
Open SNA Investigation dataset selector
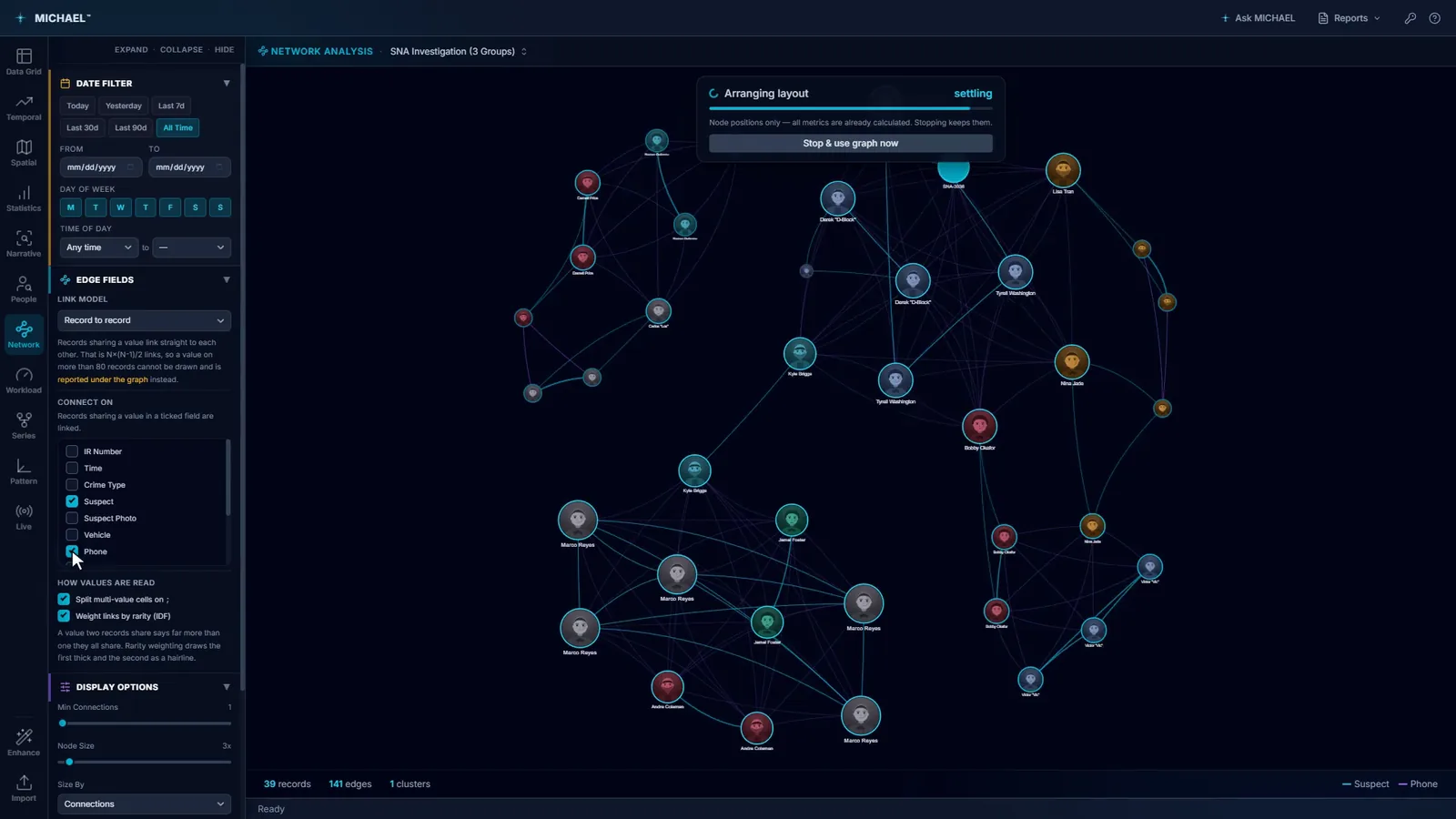pyautogui.click(x=459, y=52)
